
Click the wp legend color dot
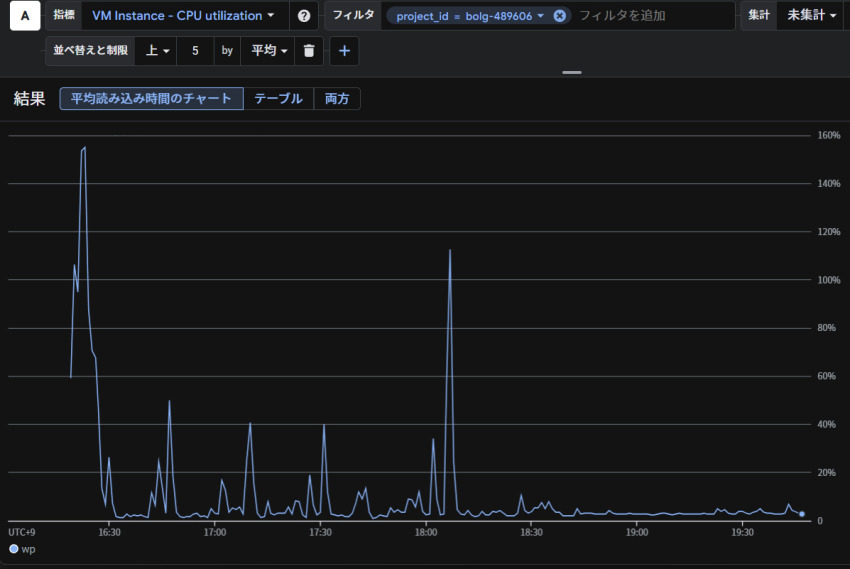pyautogui.click(x=13, y=549)
